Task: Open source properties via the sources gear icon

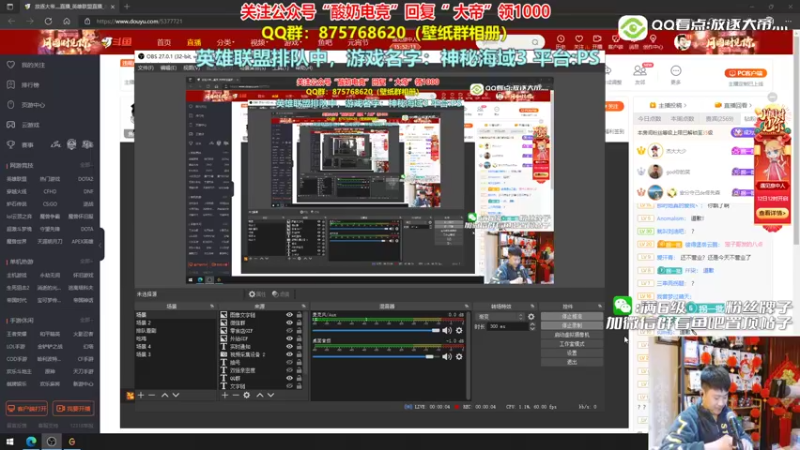Action: click(x=246, y=395)
